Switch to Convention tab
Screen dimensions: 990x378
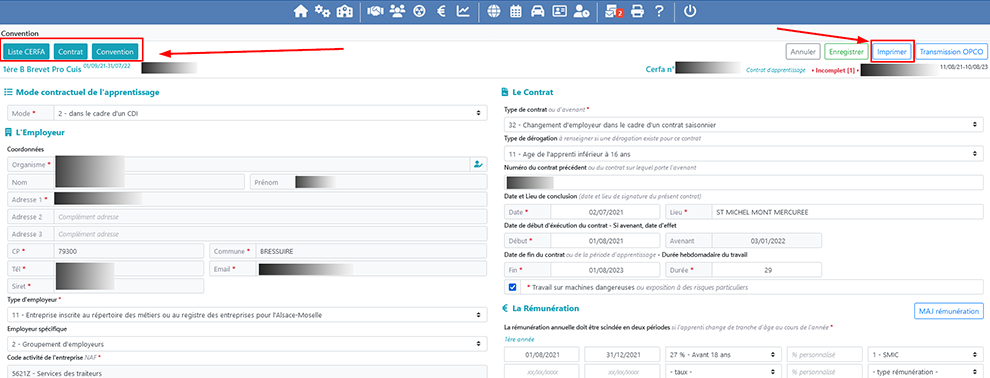click(115, 52)
